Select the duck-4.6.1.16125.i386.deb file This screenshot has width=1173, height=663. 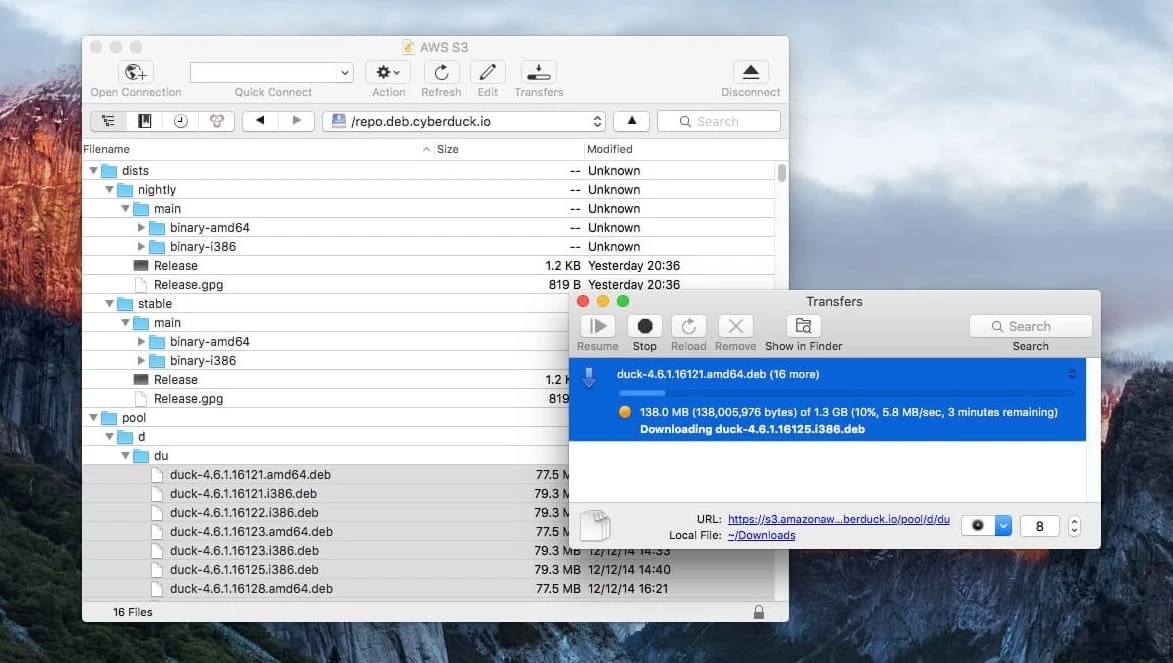click(245, 569)
